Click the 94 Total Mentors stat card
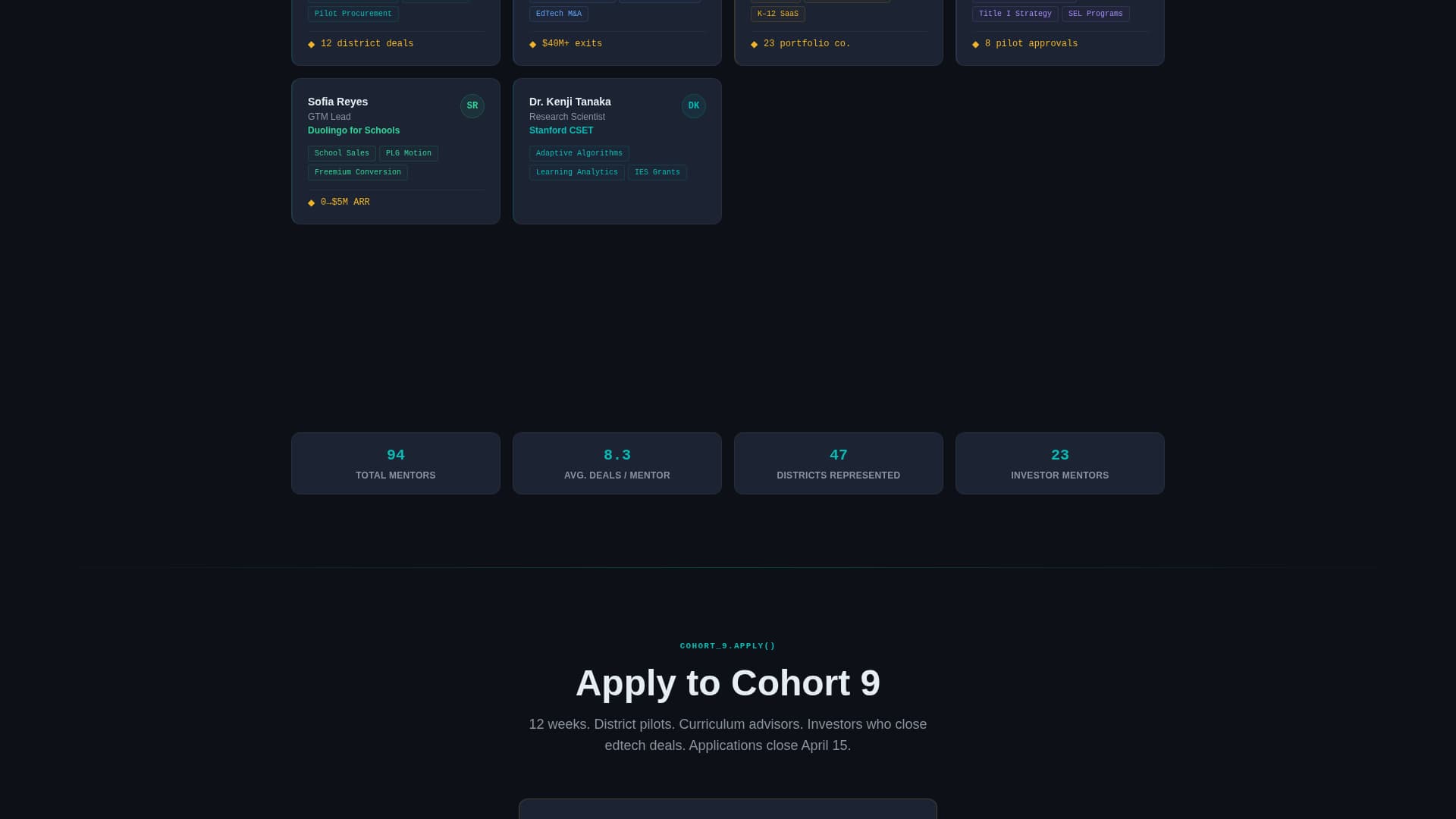This screenshot has height=819, width=1456. point(396,463)
